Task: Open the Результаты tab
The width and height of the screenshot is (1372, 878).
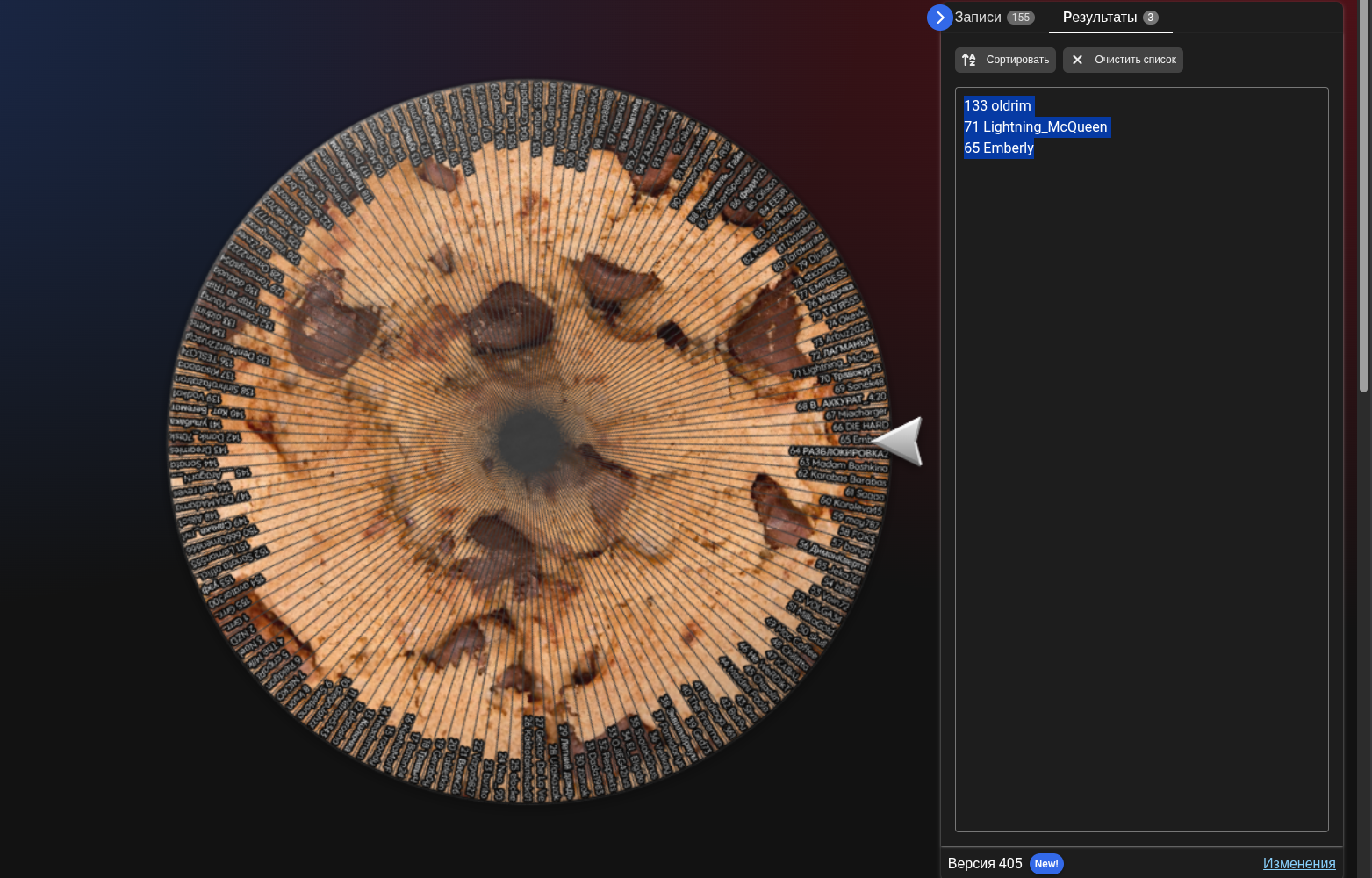Action: click(1100, 18)
